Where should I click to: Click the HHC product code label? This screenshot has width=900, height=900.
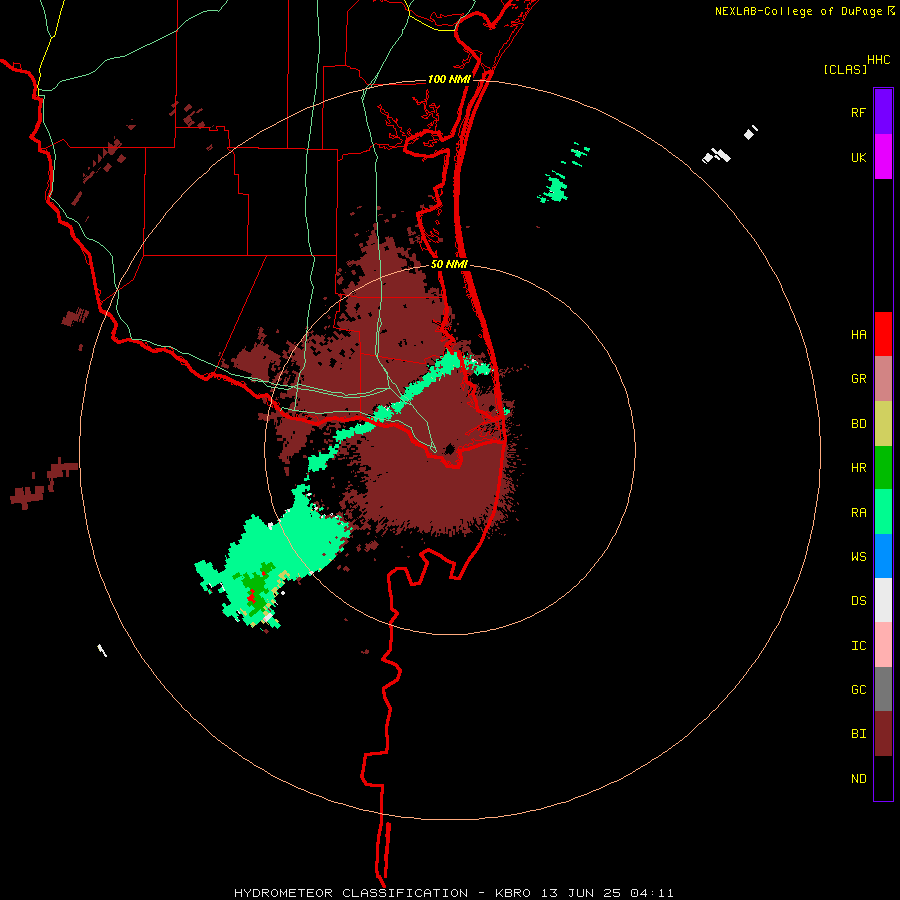point(878,60)
